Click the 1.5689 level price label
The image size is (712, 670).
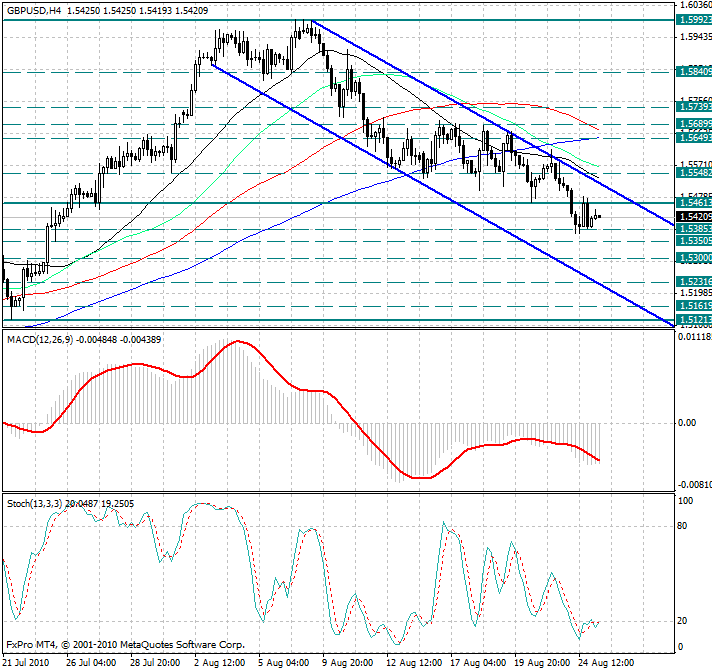click(694, 124)
